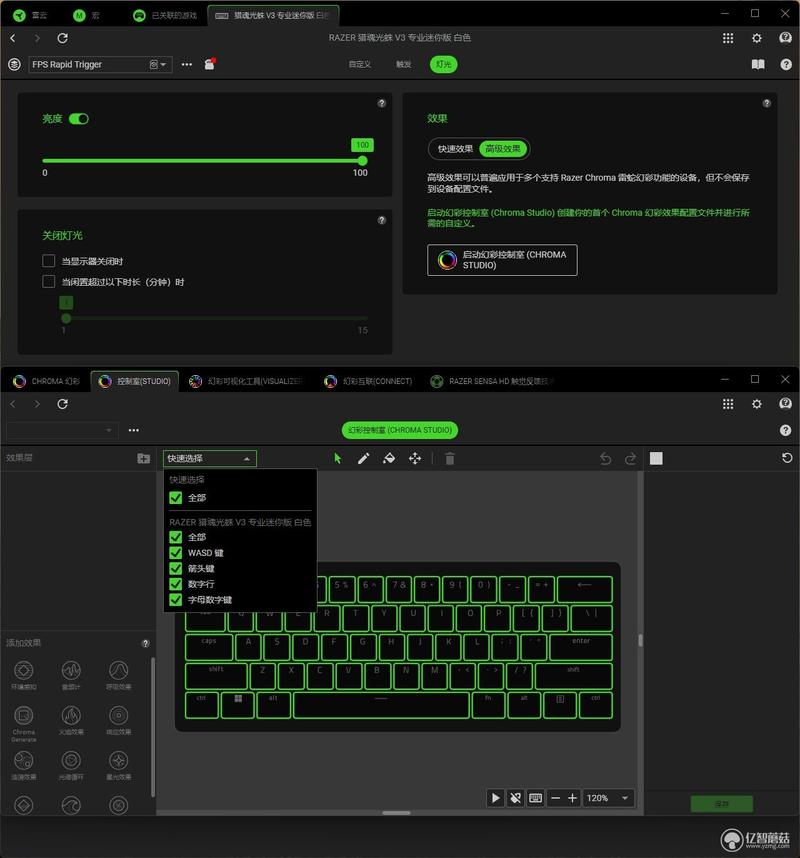
Task: Check 当显示器关闭时 checkbox
Action: (49, 261)
